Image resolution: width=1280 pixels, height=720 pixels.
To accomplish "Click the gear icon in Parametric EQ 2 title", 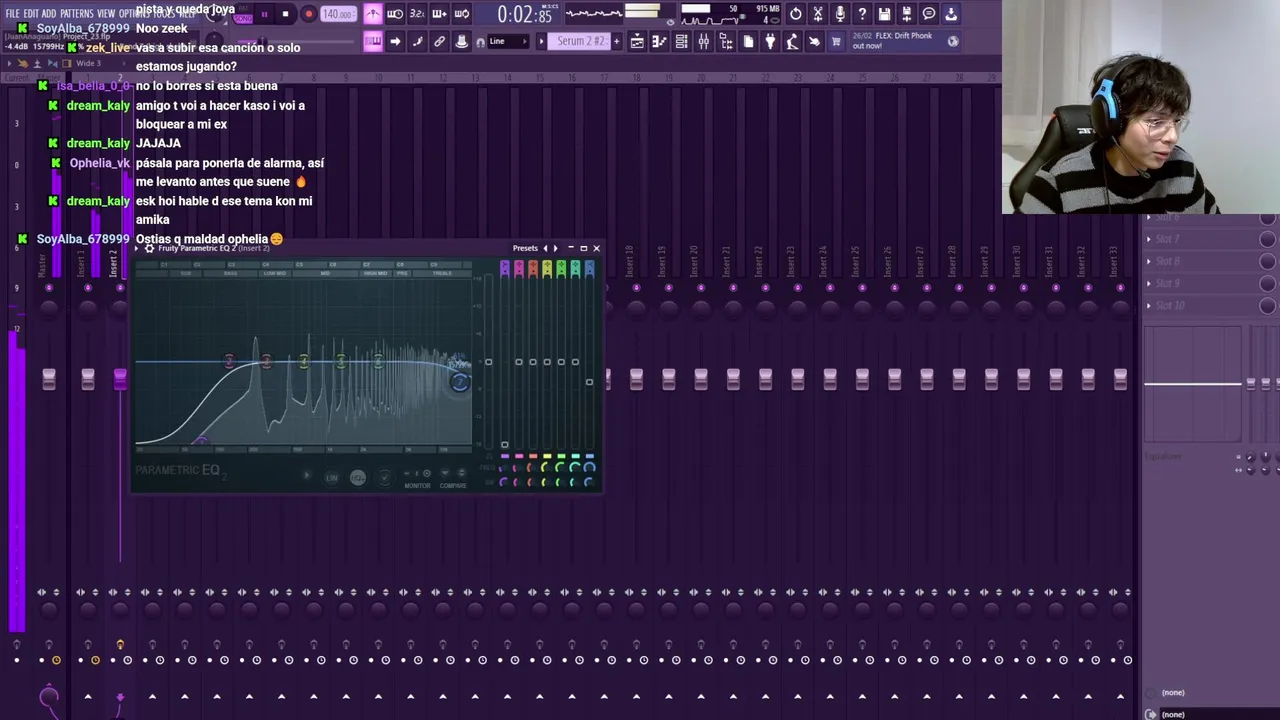I will (x=149, y=248).
